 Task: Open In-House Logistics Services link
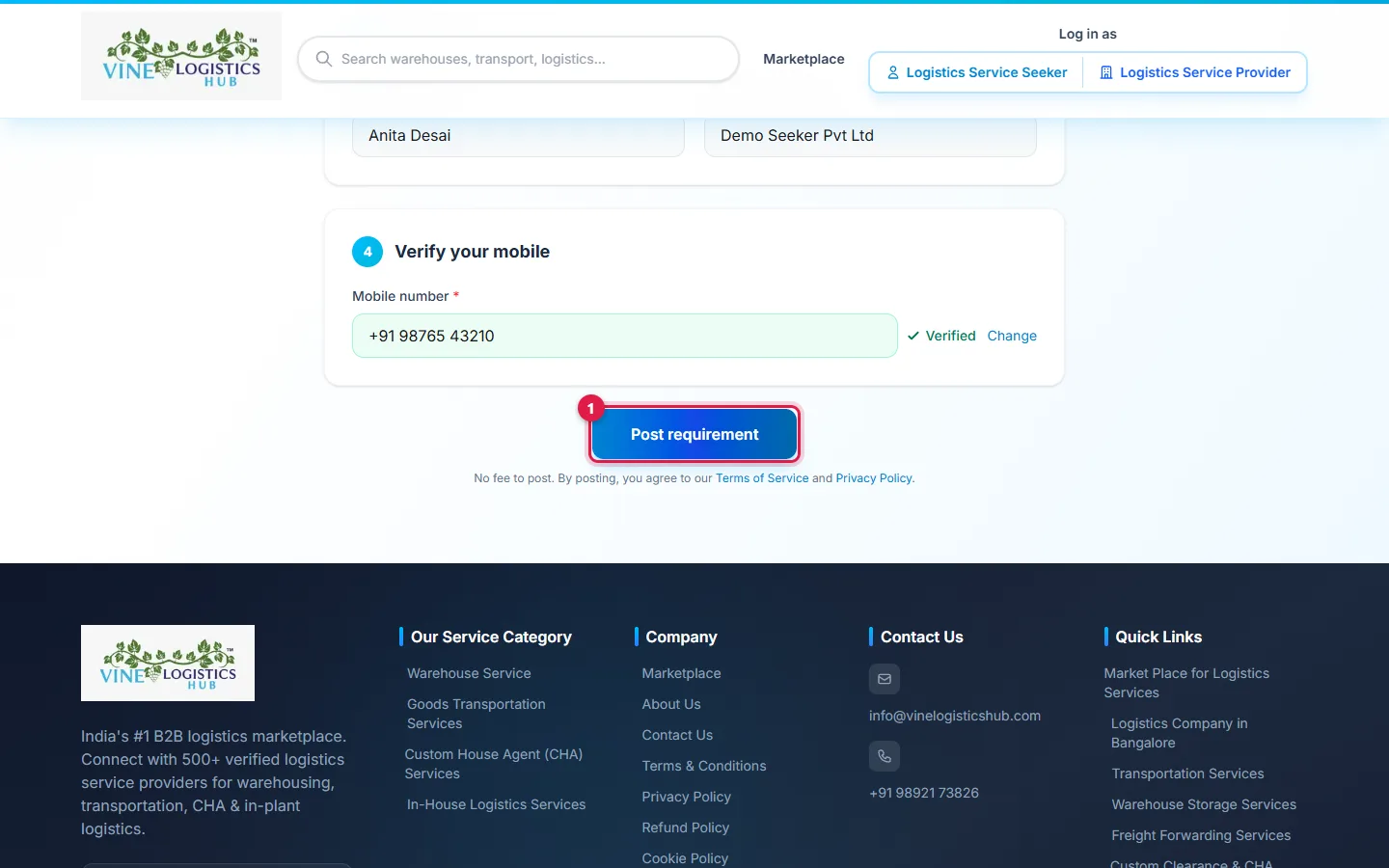(496, 804)
